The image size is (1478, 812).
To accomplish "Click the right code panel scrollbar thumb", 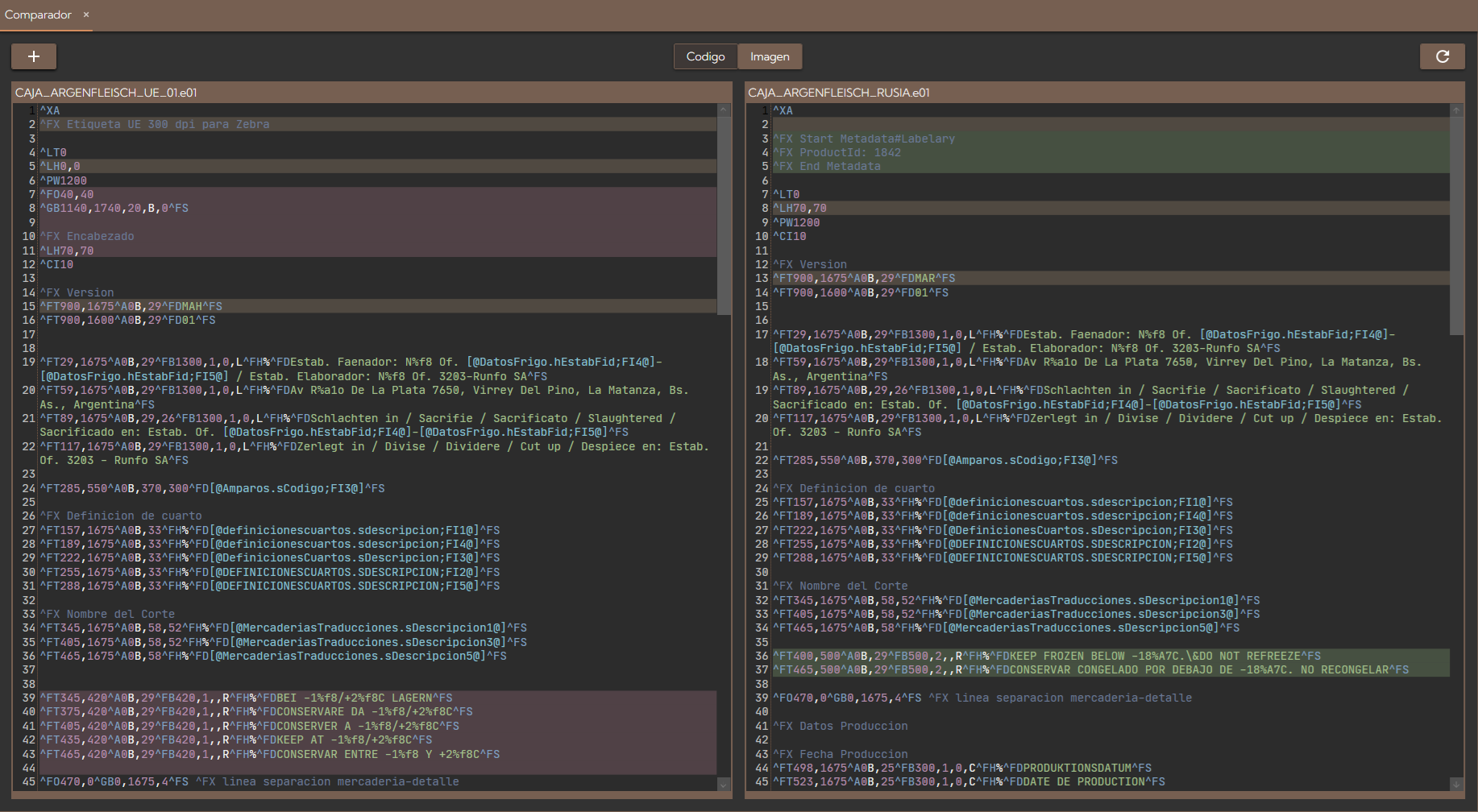I will [1456, 226].
